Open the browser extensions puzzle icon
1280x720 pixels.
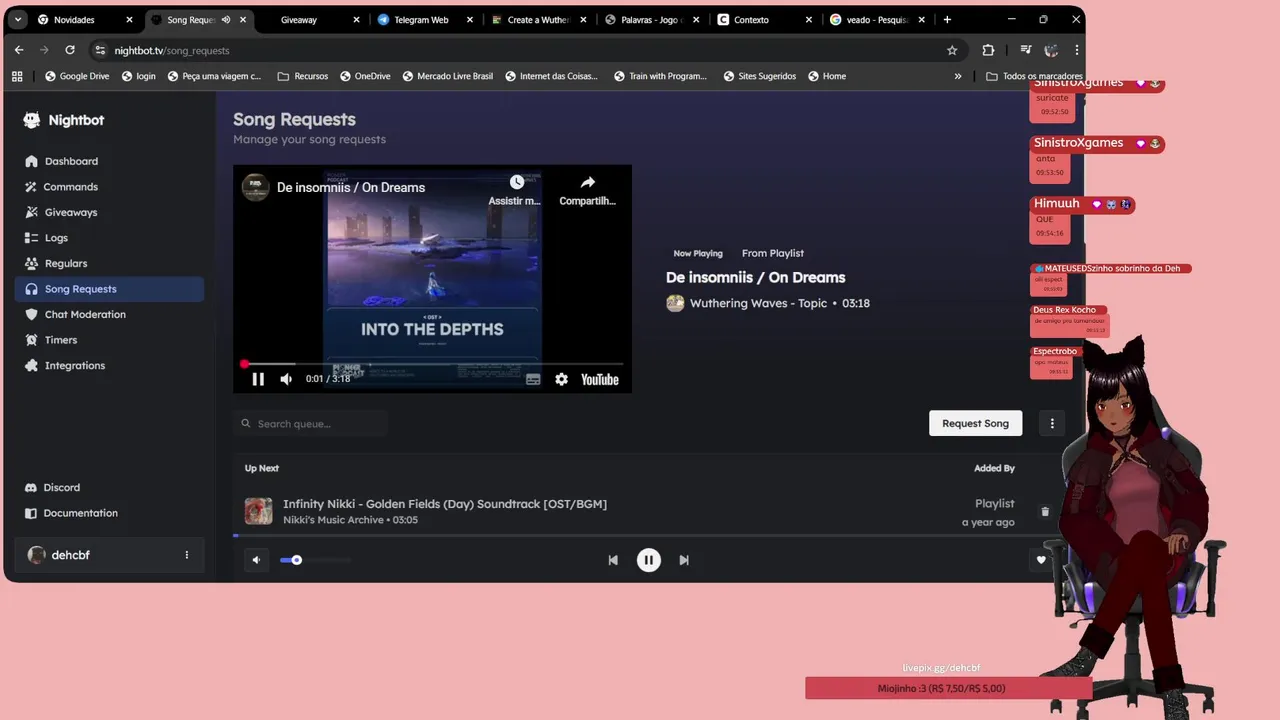[x=988, y=50]
